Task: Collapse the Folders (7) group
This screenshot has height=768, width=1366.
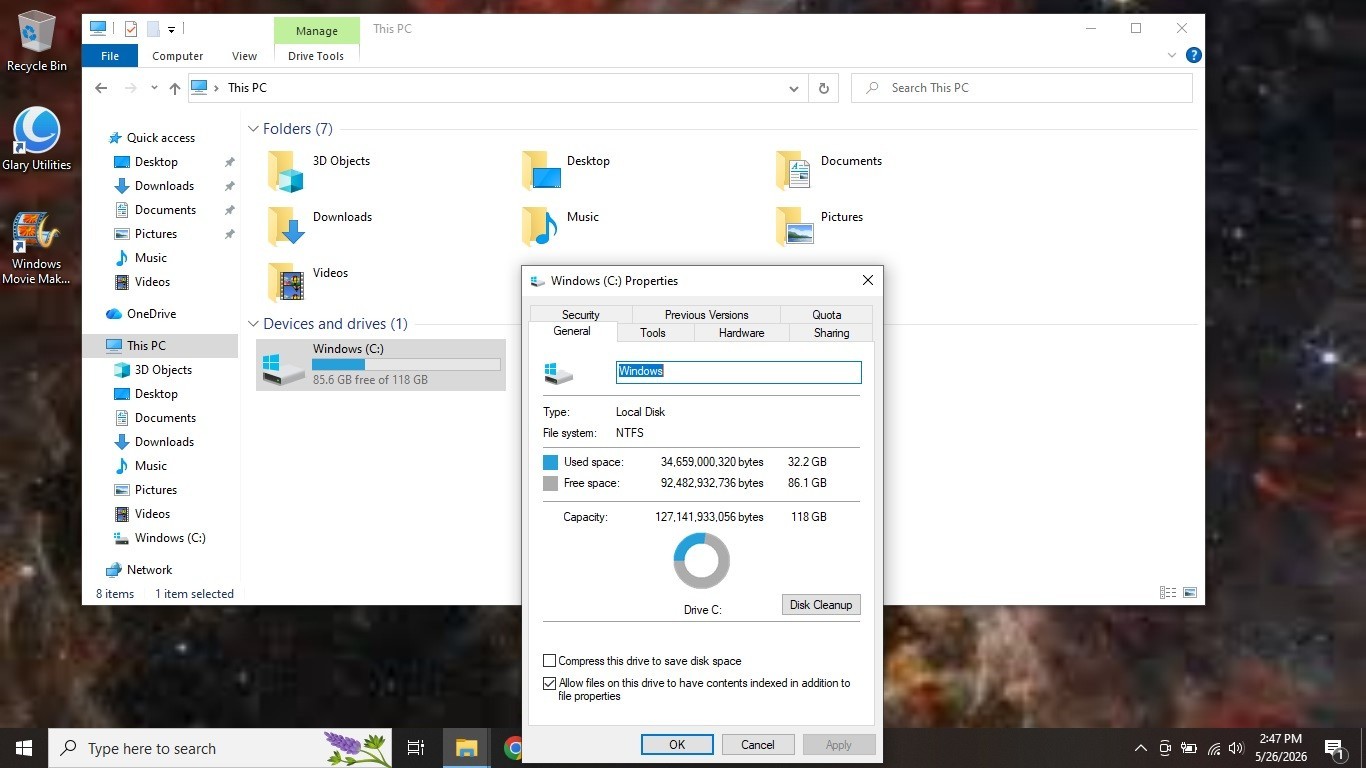Action: click(253, 129)
